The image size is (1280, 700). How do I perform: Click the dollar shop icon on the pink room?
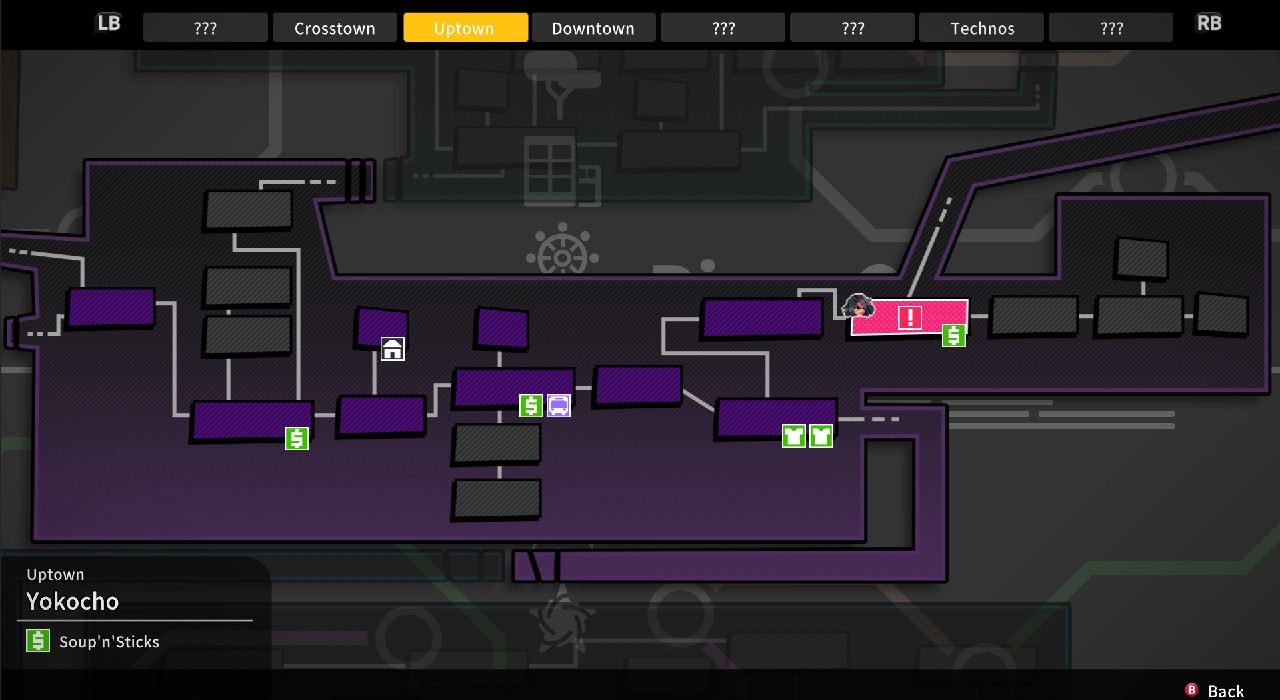(954, 335)
